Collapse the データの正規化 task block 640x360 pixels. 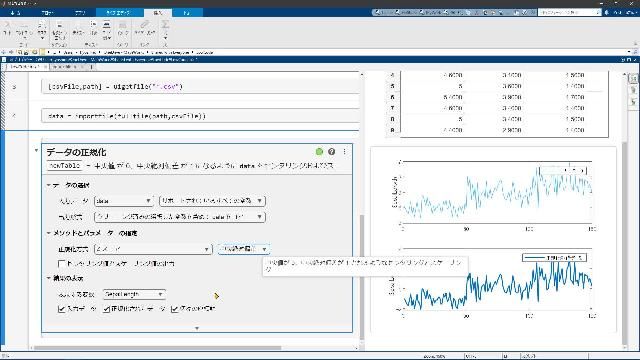pyautogui.click(x=36, y=151)
